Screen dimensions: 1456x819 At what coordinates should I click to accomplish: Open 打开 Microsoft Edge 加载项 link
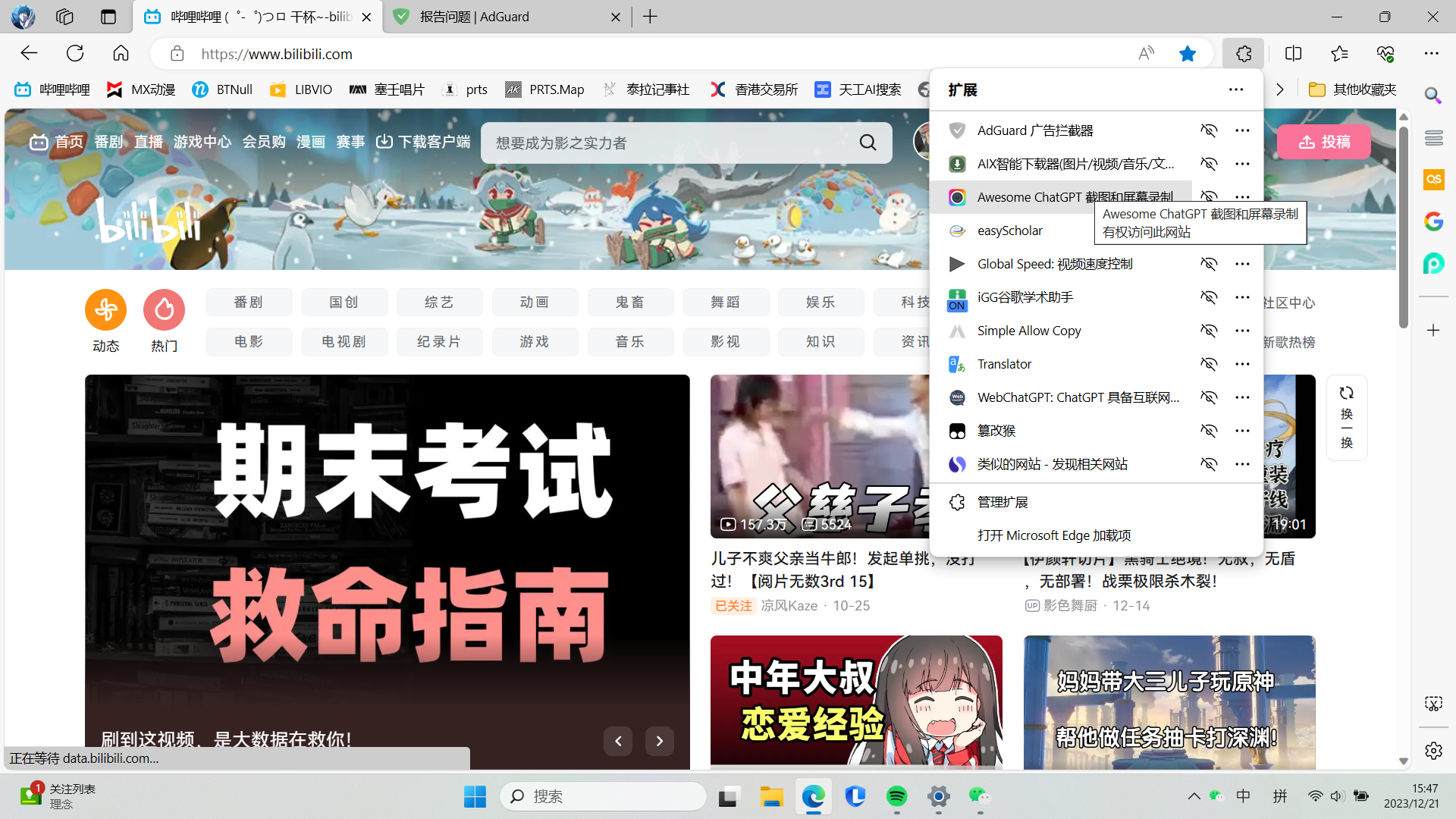(x=1053, y=535)
